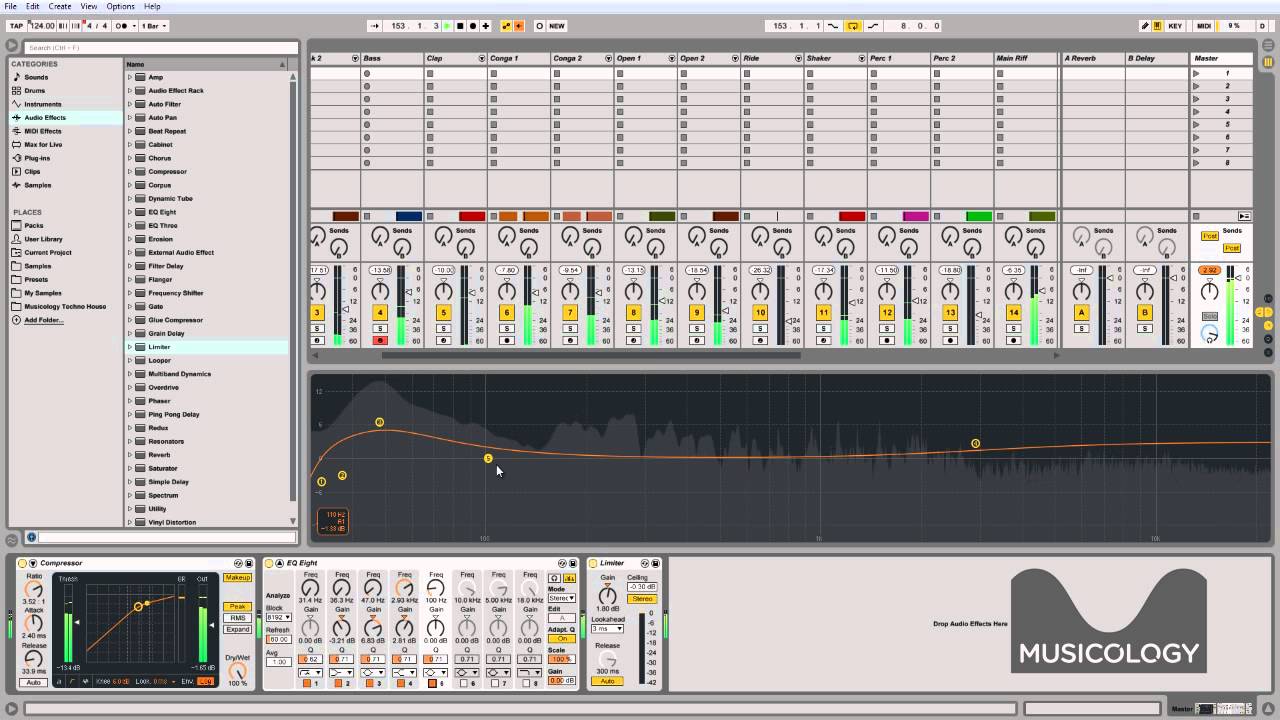Toggle the MIDI map mode switch

tap(1205, 26)
